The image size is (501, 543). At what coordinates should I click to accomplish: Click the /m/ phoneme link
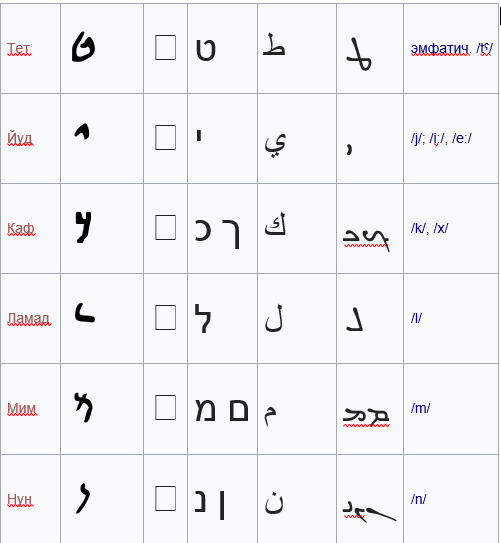[x=420, y=409]
